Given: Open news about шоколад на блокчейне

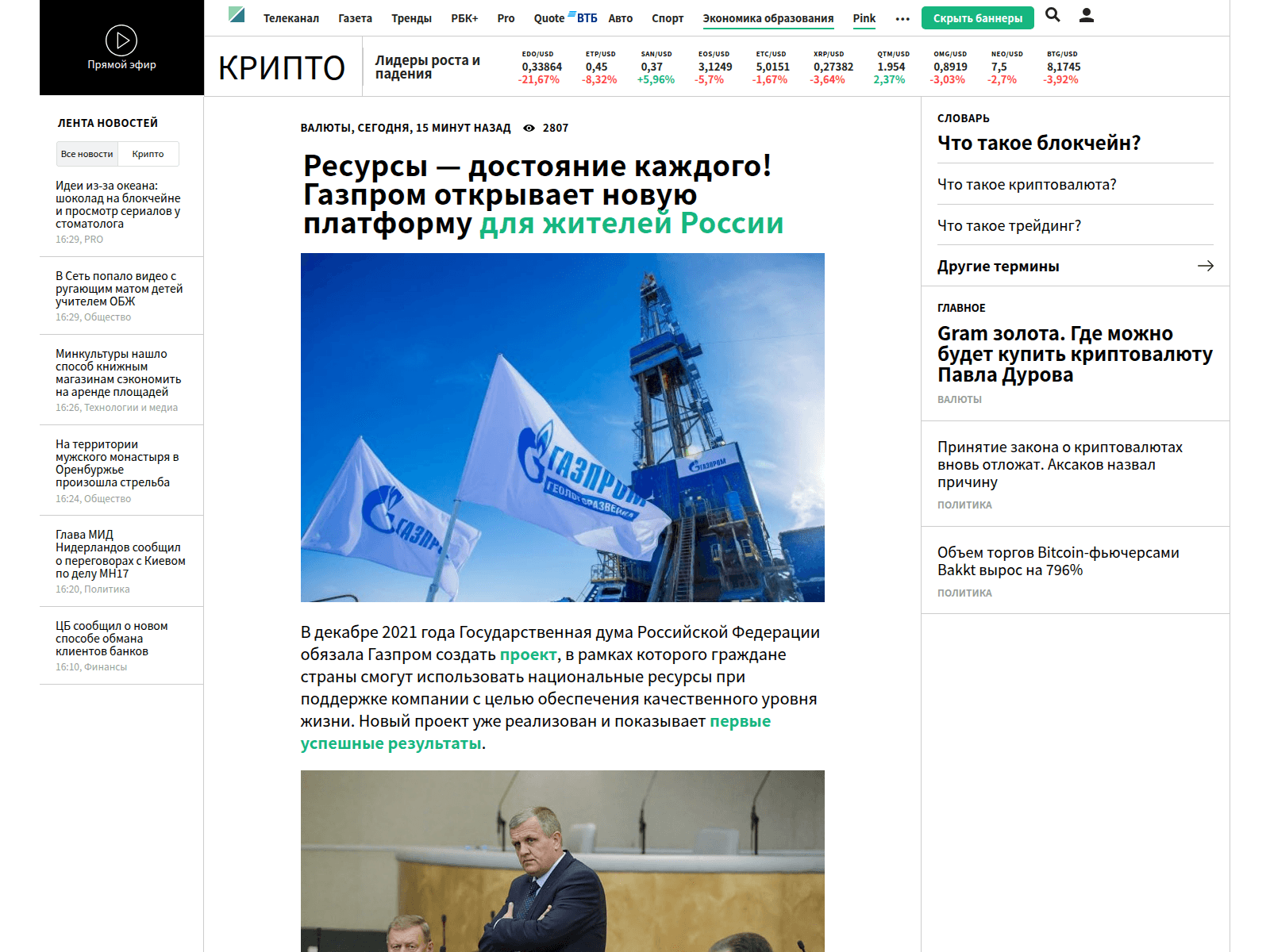Looking at the screenshot, I should point(118,205).
